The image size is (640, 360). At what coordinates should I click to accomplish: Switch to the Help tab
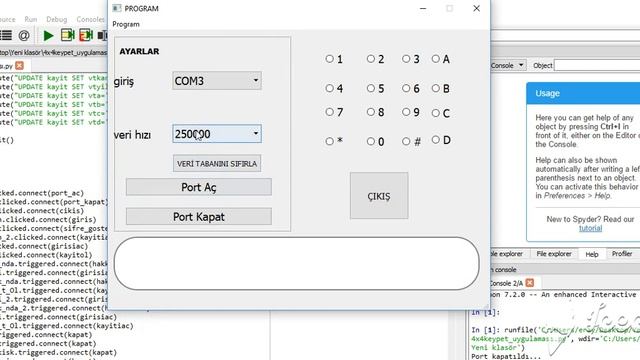[592, 254]
